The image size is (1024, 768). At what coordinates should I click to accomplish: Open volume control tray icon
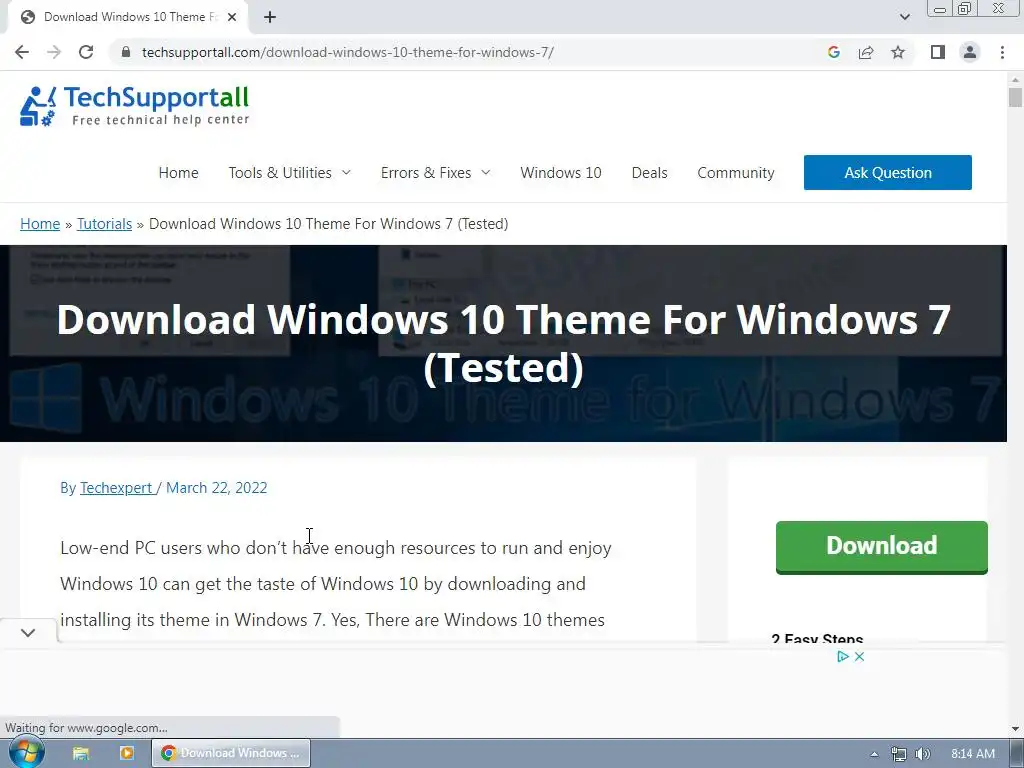tap(923, 754)
